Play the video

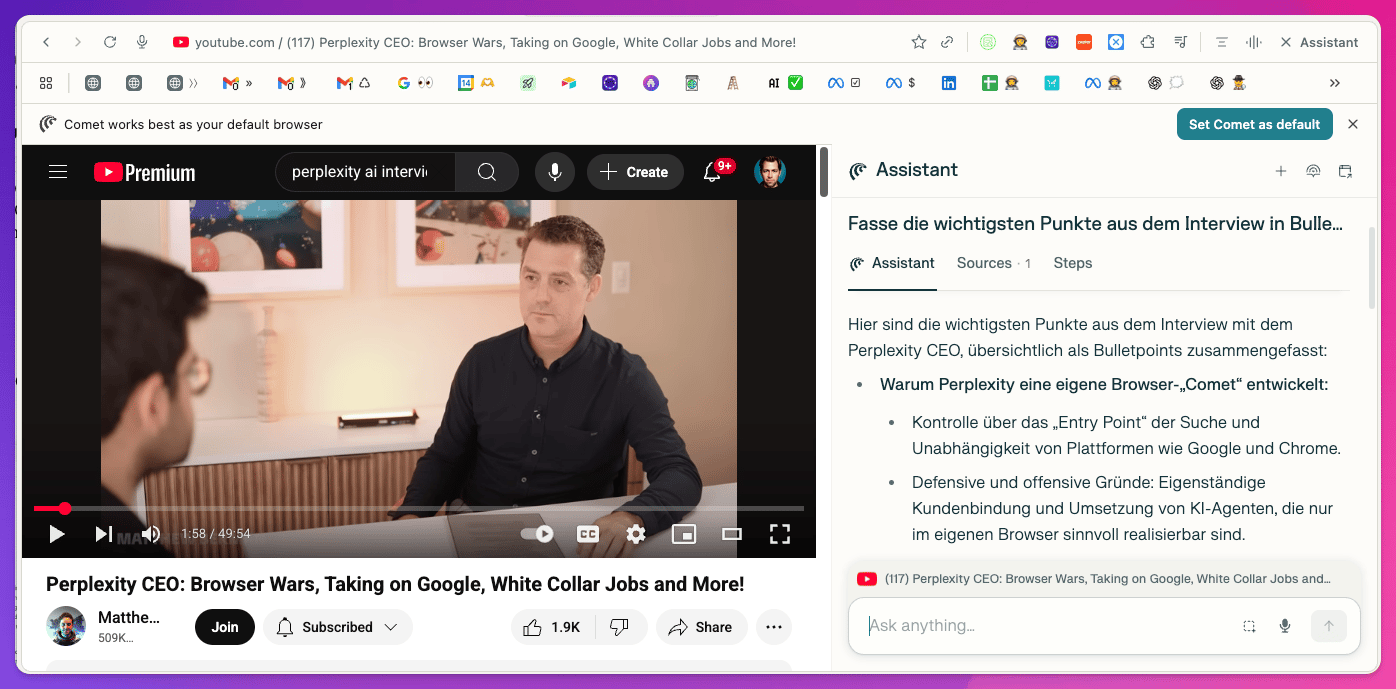[x=57, y=534]
